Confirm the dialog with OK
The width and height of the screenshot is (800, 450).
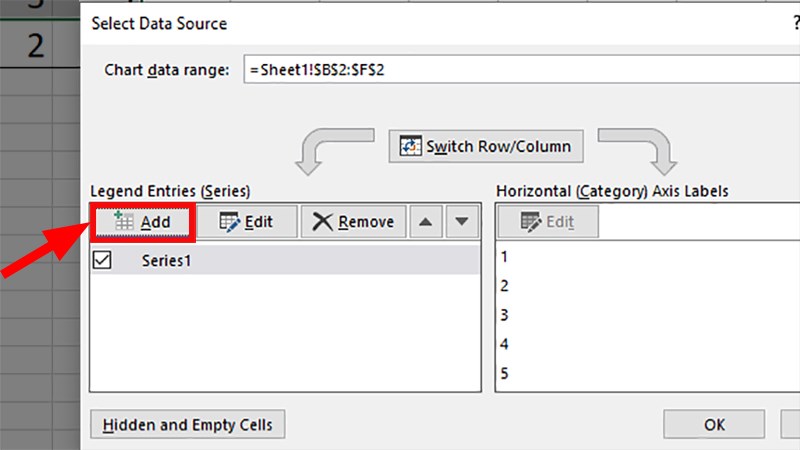(x=714, y=424)
